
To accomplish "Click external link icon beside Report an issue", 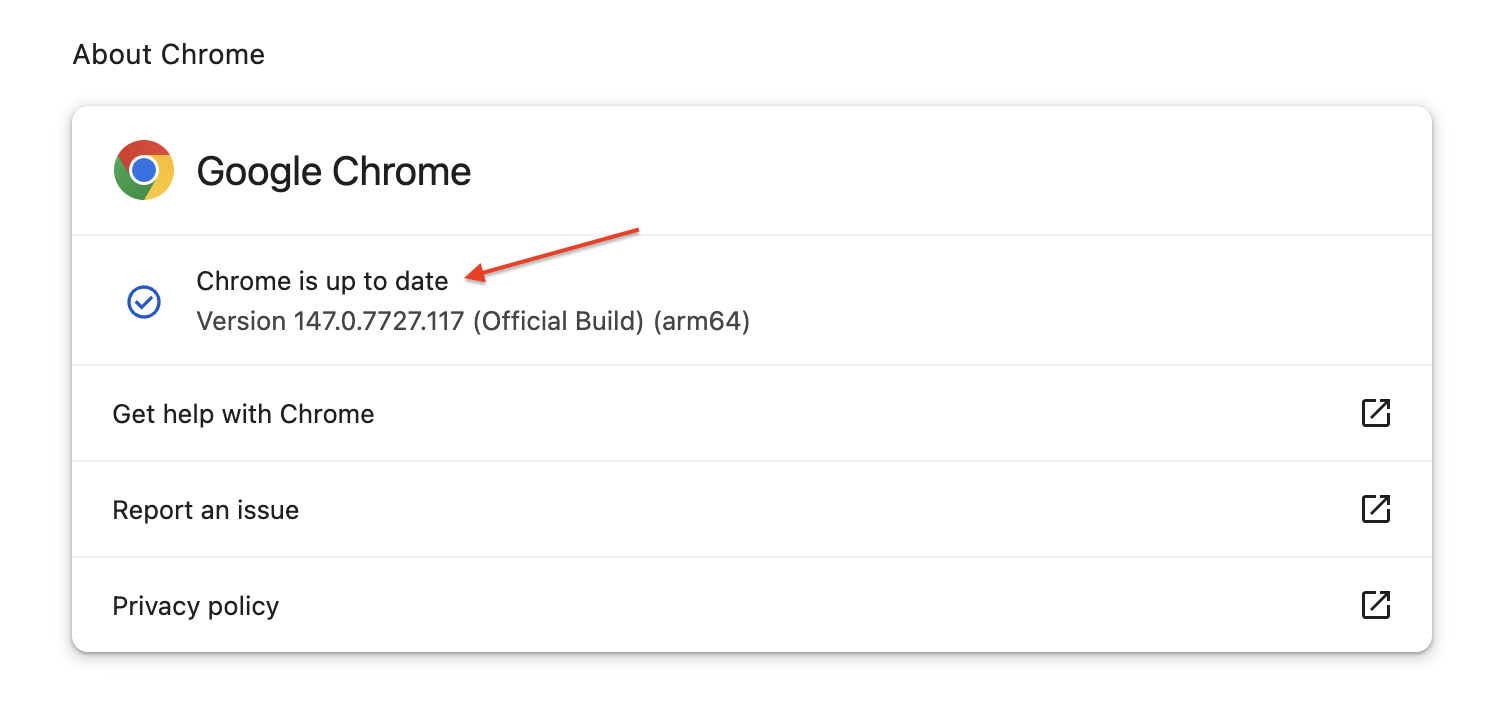I will pyautogui.click(x=1376, y=509).
